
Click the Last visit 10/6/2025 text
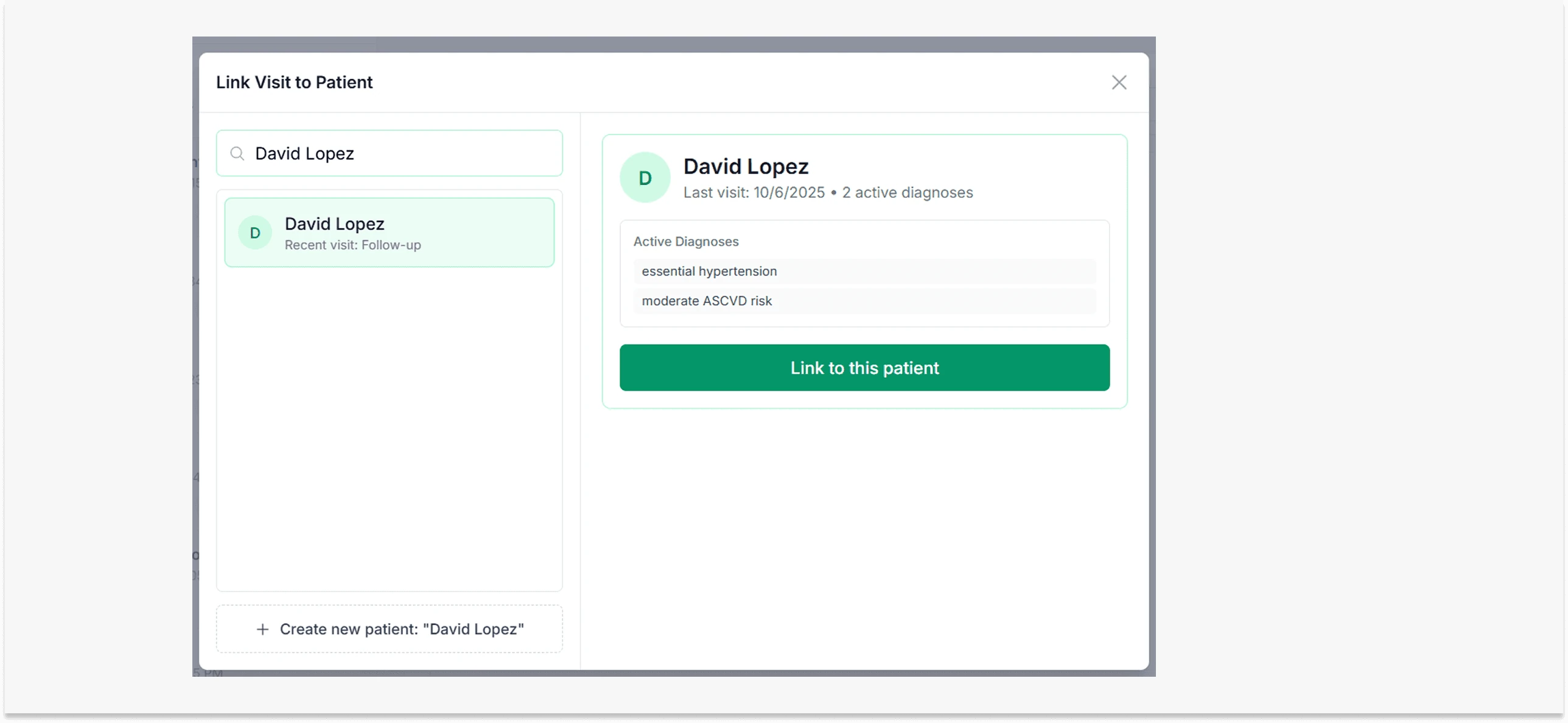pos(754,192)
